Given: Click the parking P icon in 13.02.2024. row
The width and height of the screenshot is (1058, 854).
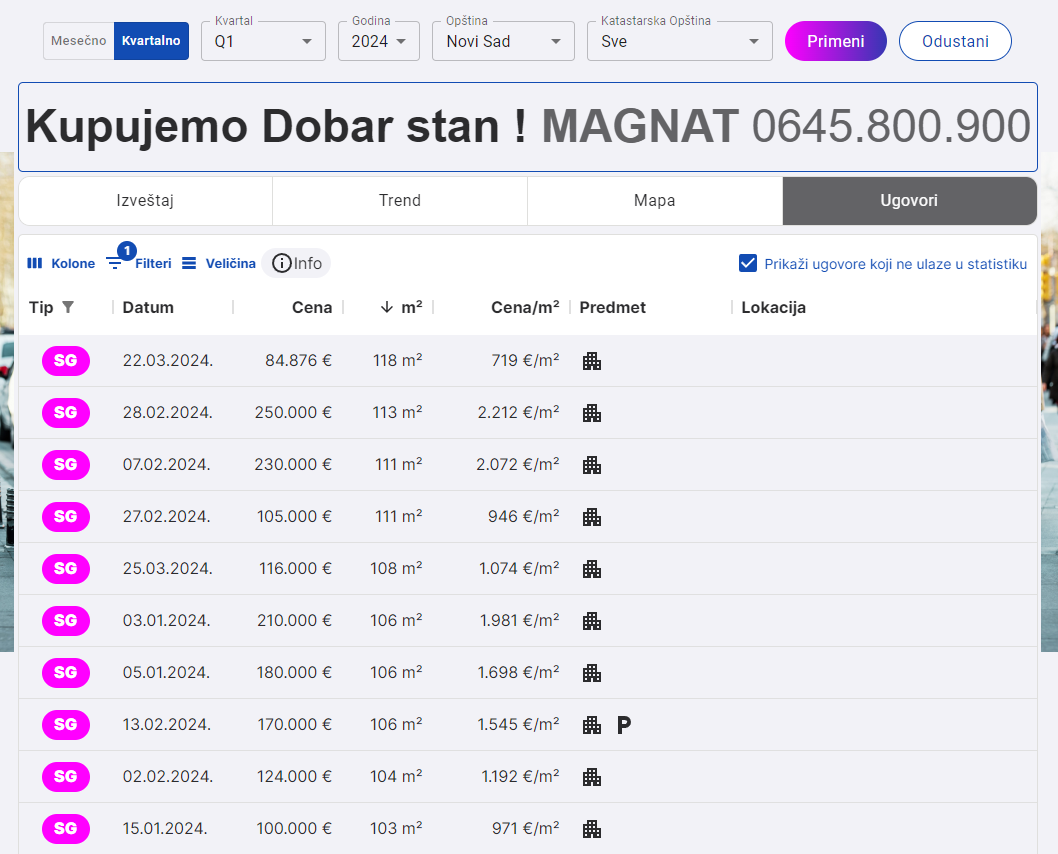Looking at the screenshot, I should pos(624,725).
